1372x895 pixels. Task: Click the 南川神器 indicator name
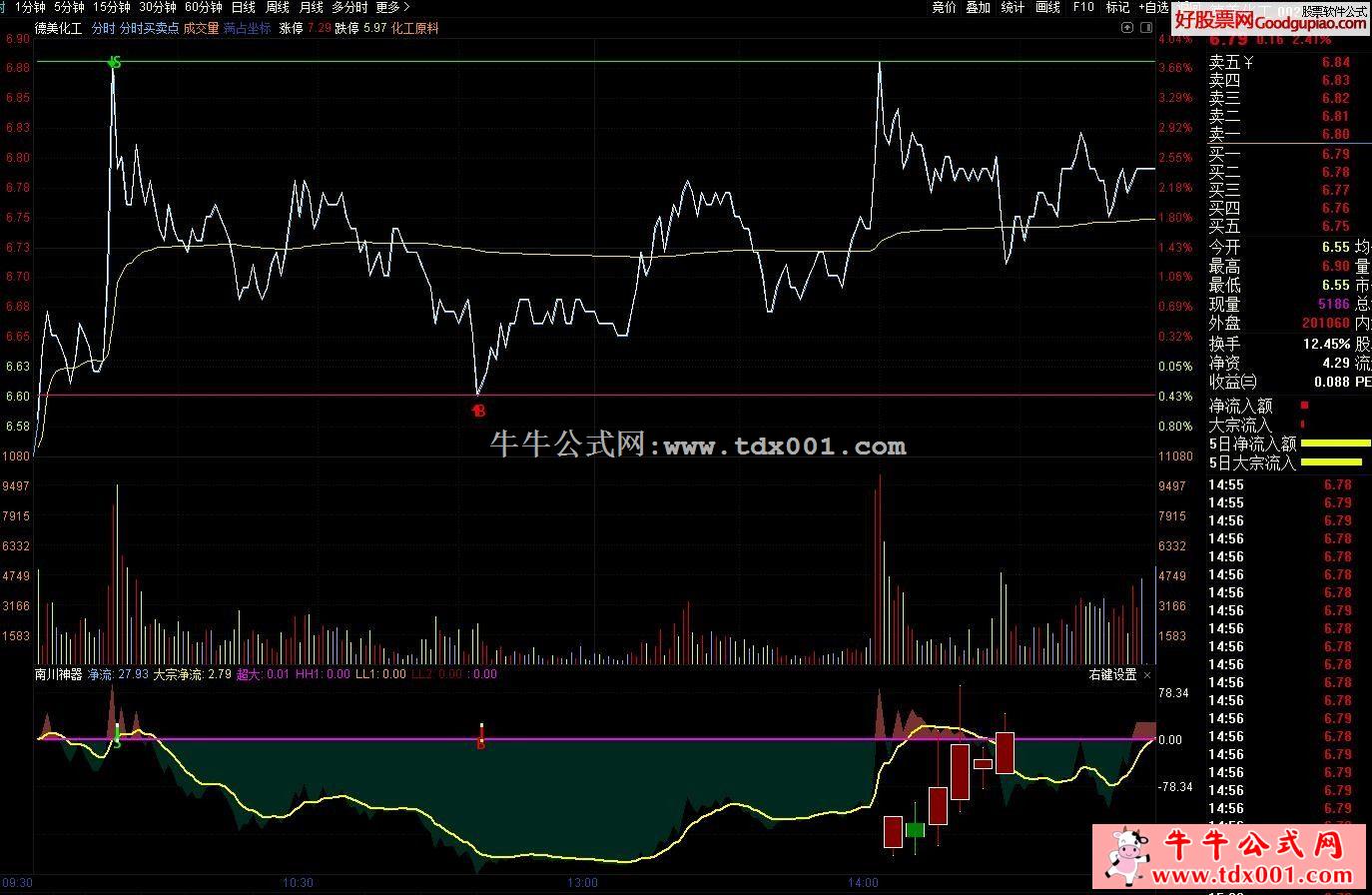pos(59,674)
